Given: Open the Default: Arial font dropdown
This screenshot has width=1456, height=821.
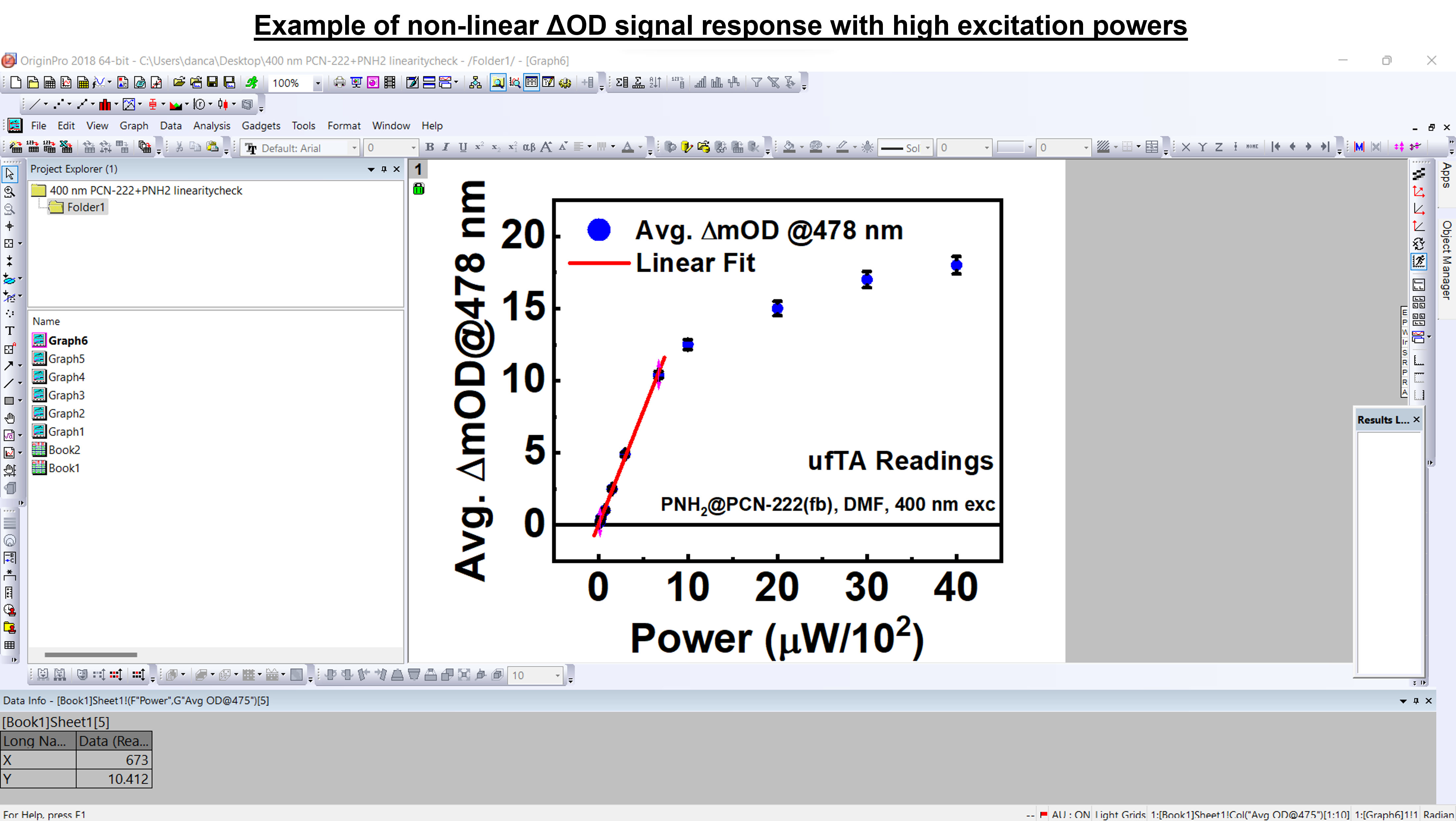Looking at the screenshot, I should click(354, 148).
